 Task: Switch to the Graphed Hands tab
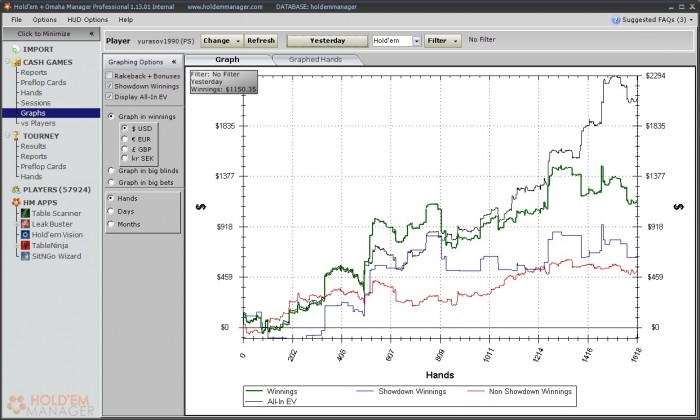coord(315,59)
